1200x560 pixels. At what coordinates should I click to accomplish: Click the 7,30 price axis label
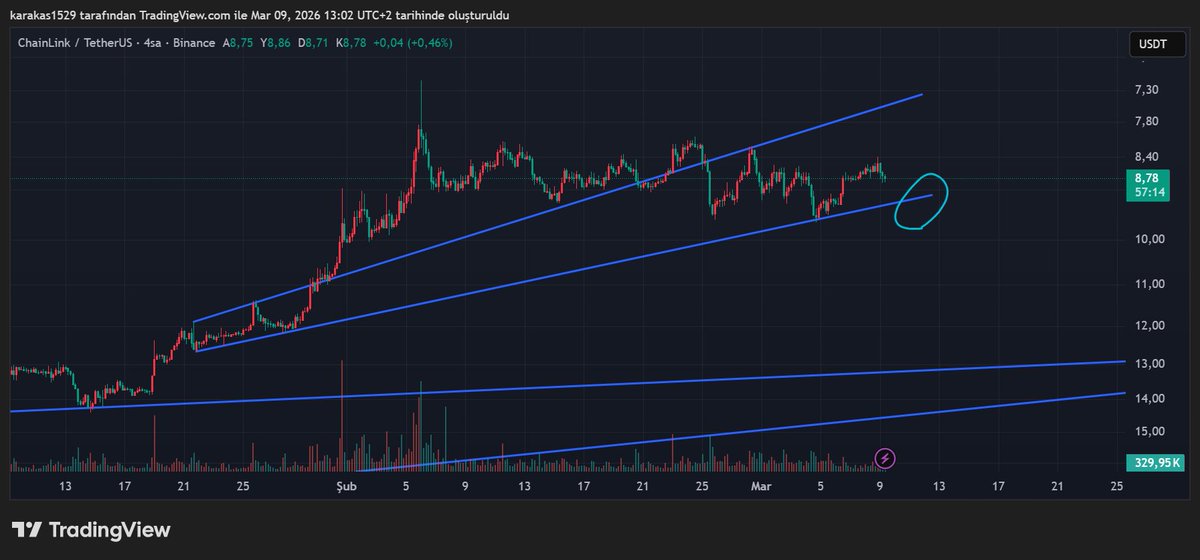(1147, 89)
